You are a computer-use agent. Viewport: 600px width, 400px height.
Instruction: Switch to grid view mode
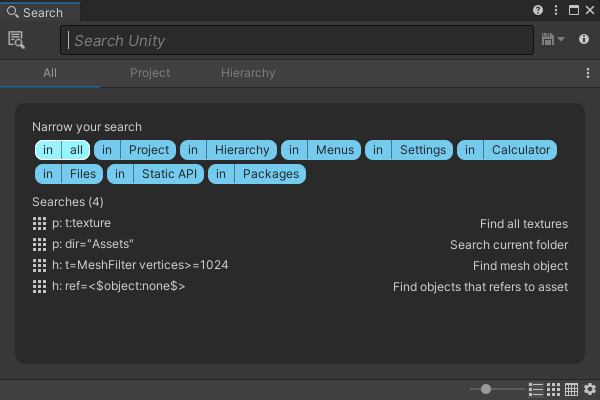553,389
